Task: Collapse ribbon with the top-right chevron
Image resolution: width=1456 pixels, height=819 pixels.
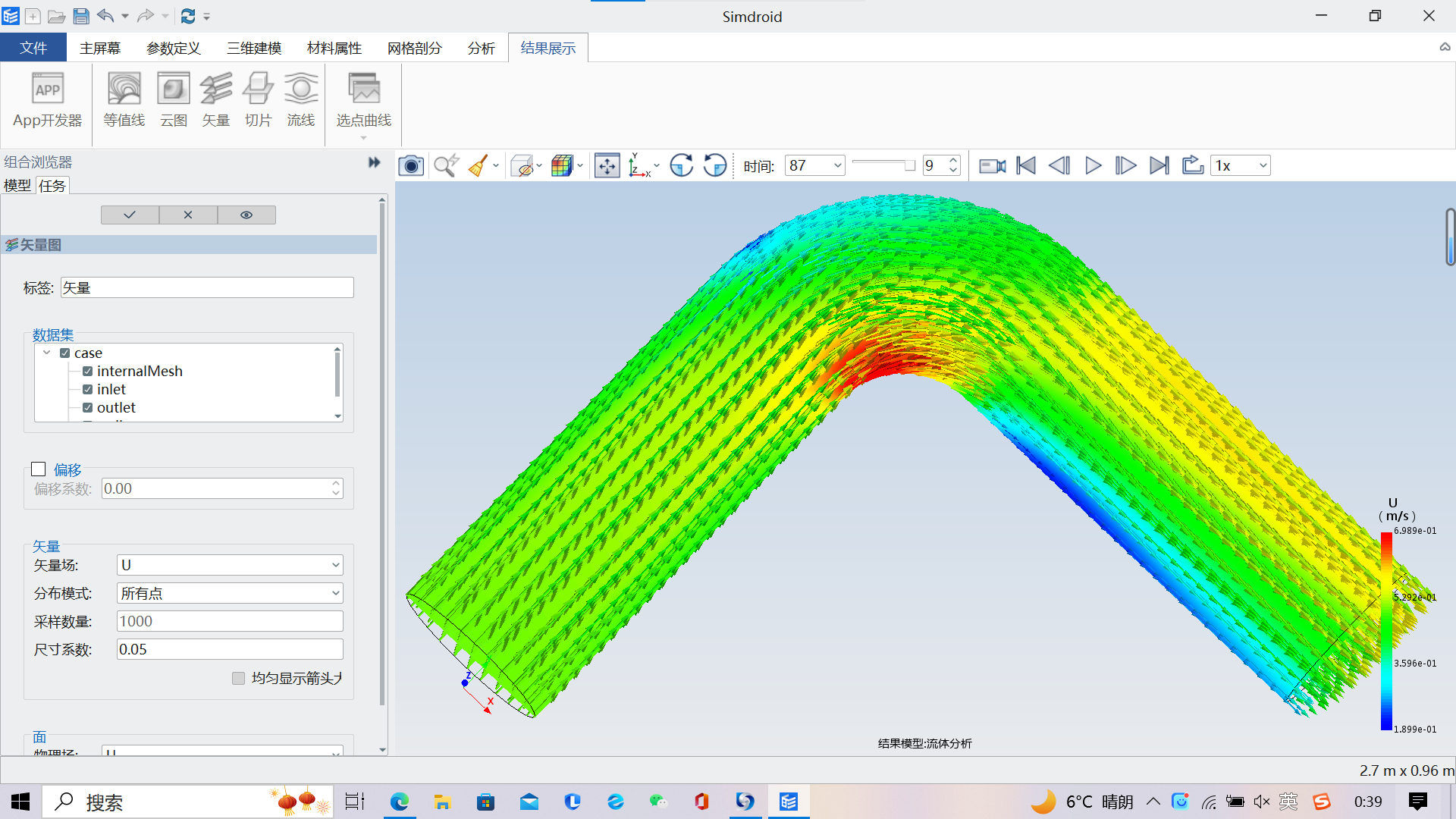Action: [1445, 47]
